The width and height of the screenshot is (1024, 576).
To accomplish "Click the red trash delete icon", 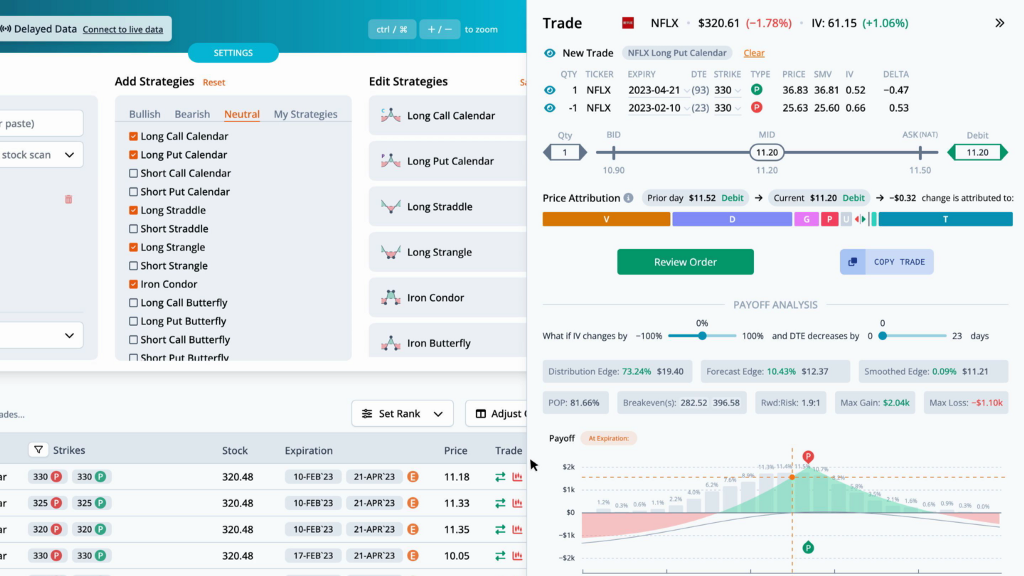I will click(x=69, y=199).
